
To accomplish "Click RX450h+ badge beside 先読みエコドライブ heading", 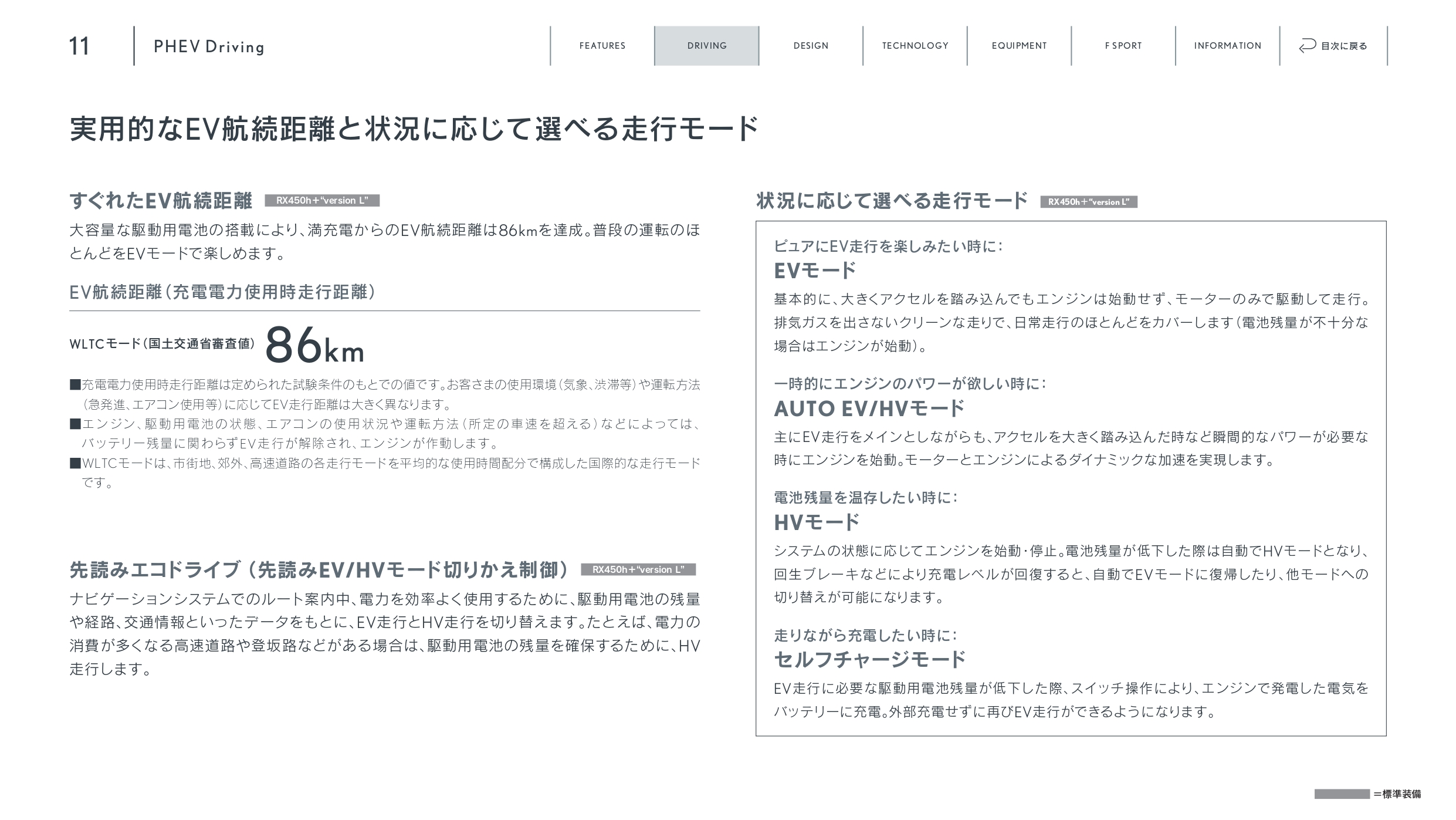I will (x=638, y=569).
